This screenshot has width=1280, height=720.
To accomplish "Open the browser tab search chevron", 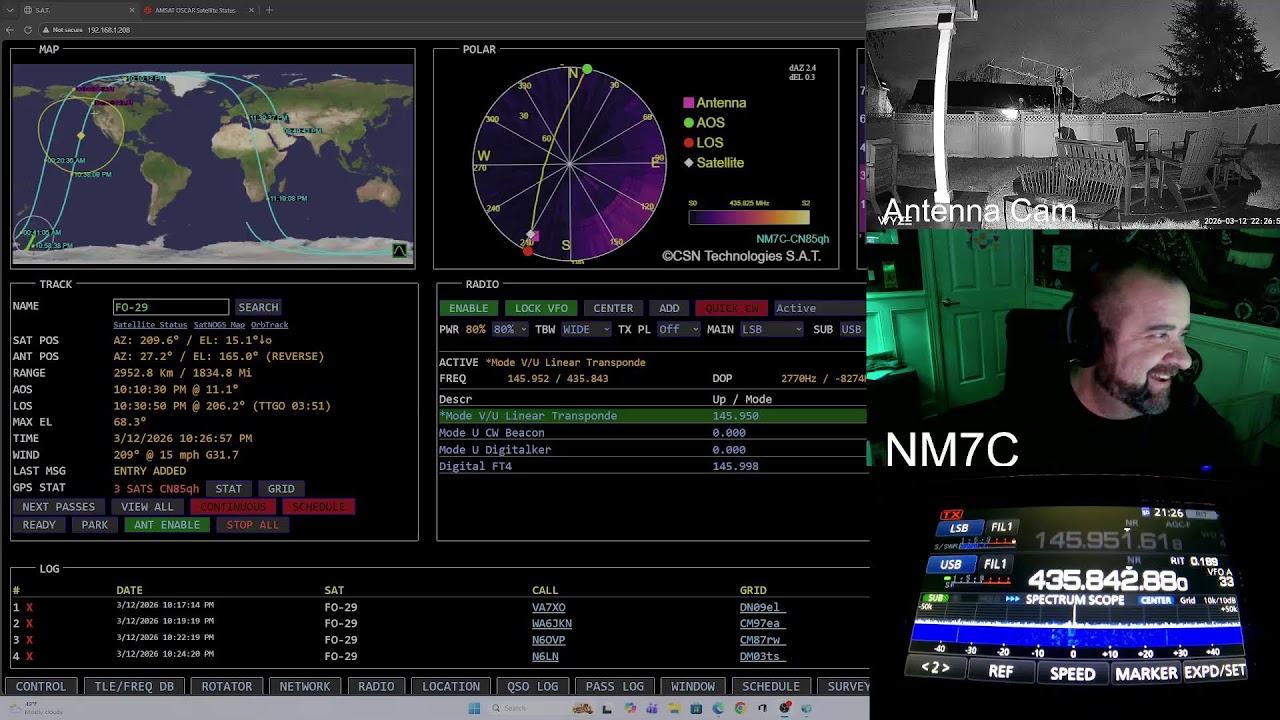I will (11, 10).
